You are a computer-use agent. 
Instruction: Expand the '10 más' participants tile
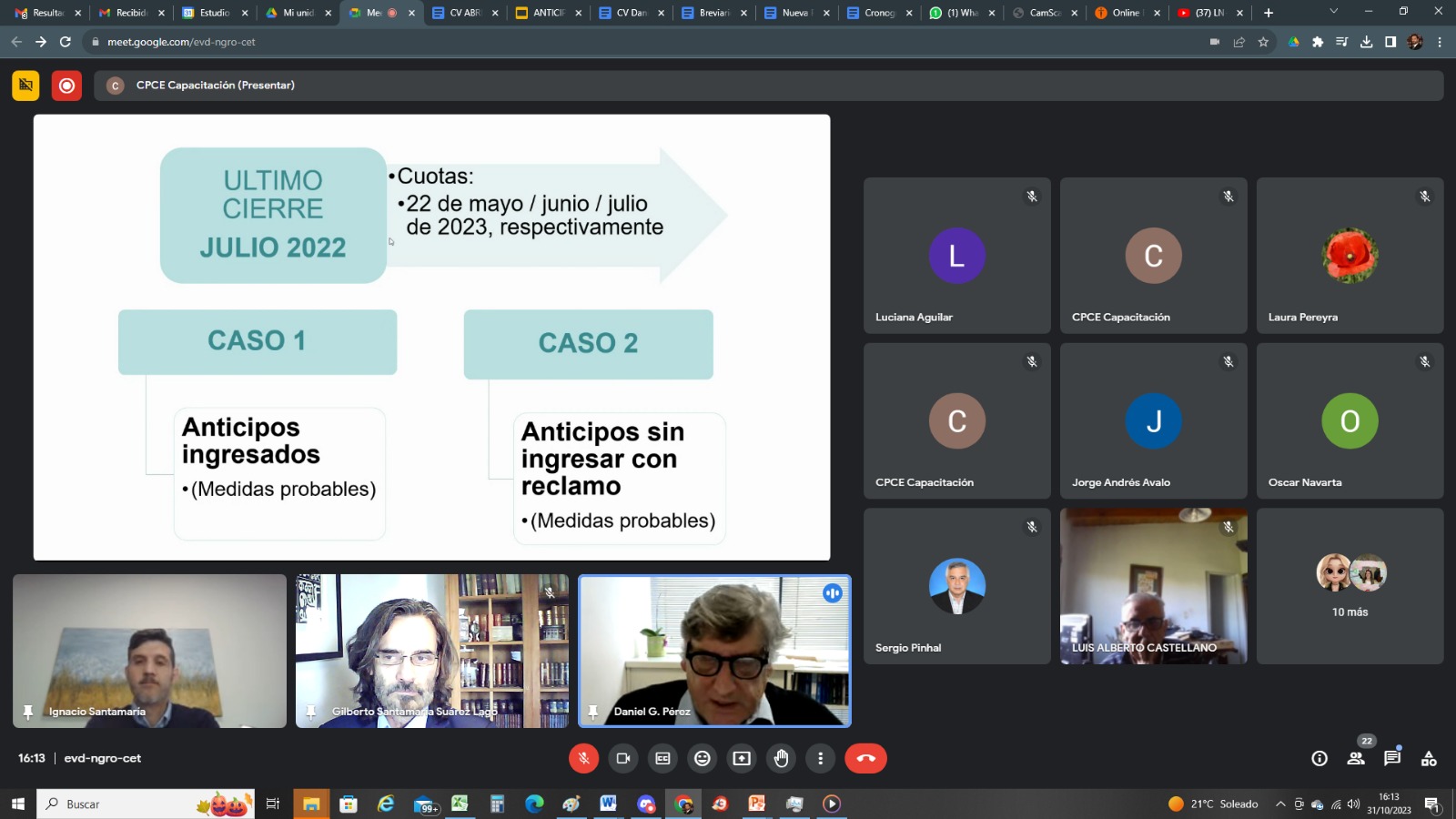point(1350,586)
